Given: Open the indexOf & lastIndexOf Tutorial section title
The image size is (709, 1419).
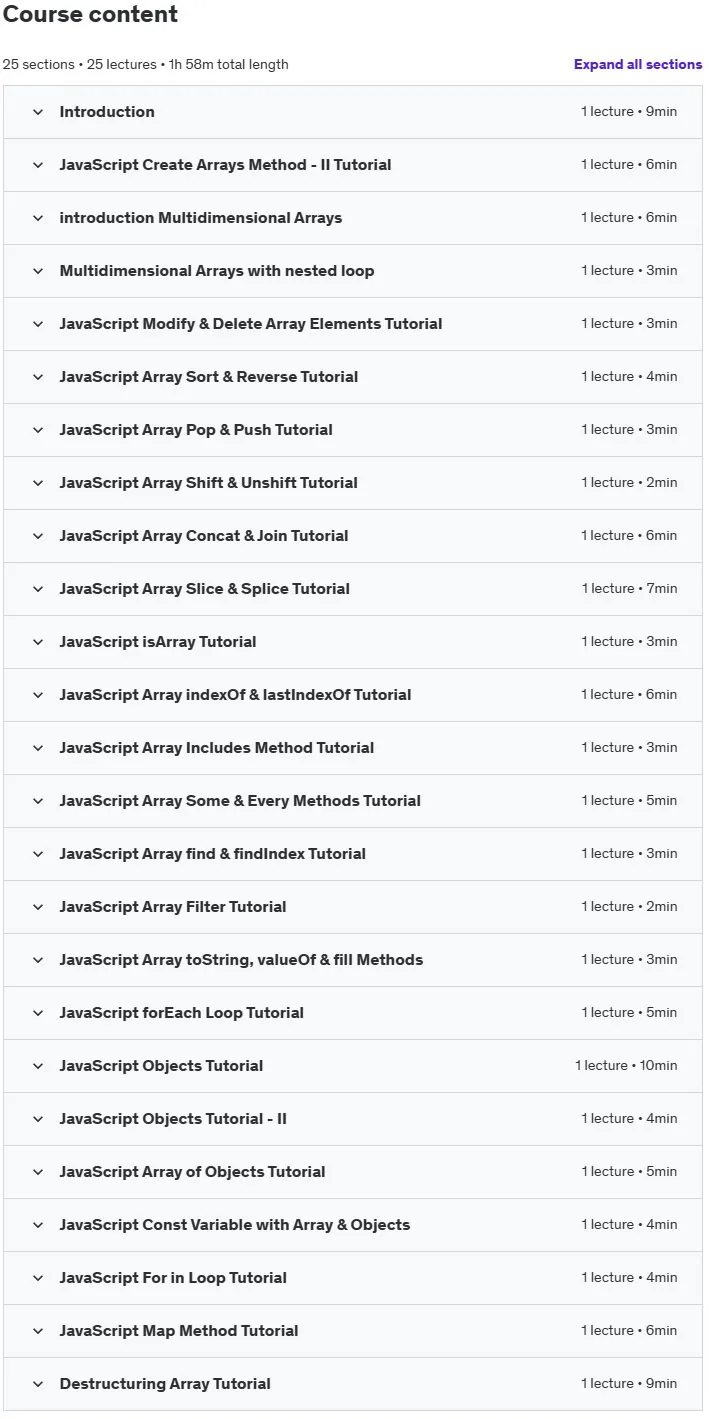Looking at the screenshot, I should pyautogui.click(x=235, y=695).
